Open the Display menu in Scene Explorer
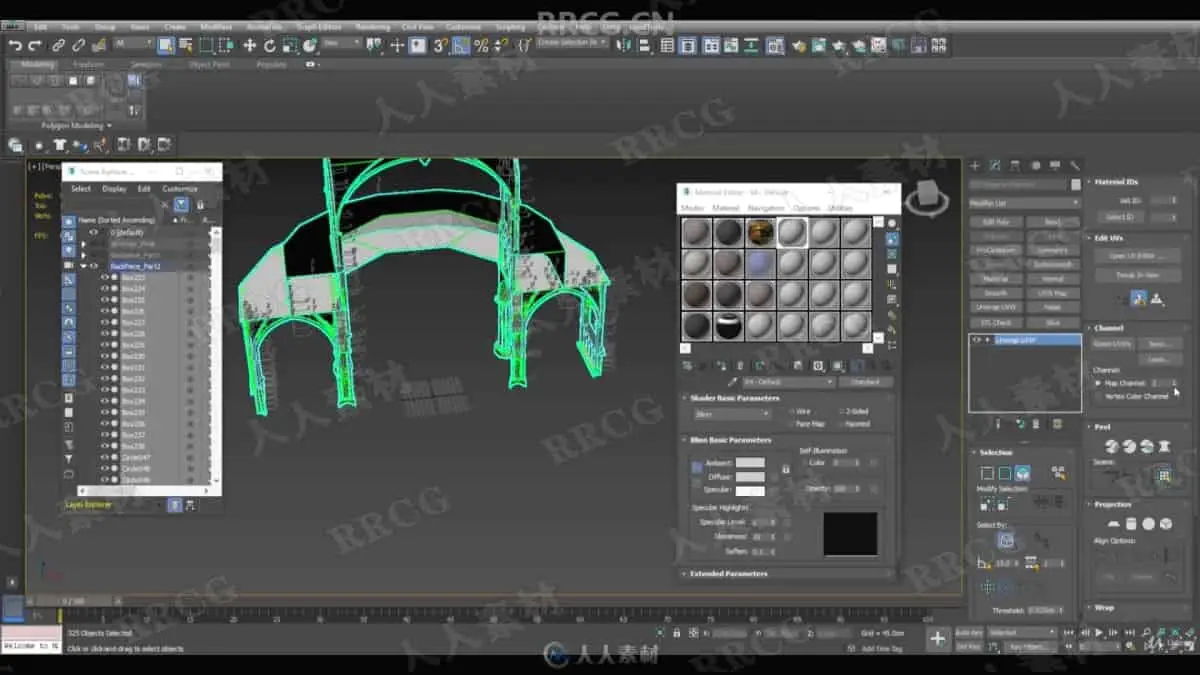Viewport: 1200px width, 675px height. click(x=114, y=189)
